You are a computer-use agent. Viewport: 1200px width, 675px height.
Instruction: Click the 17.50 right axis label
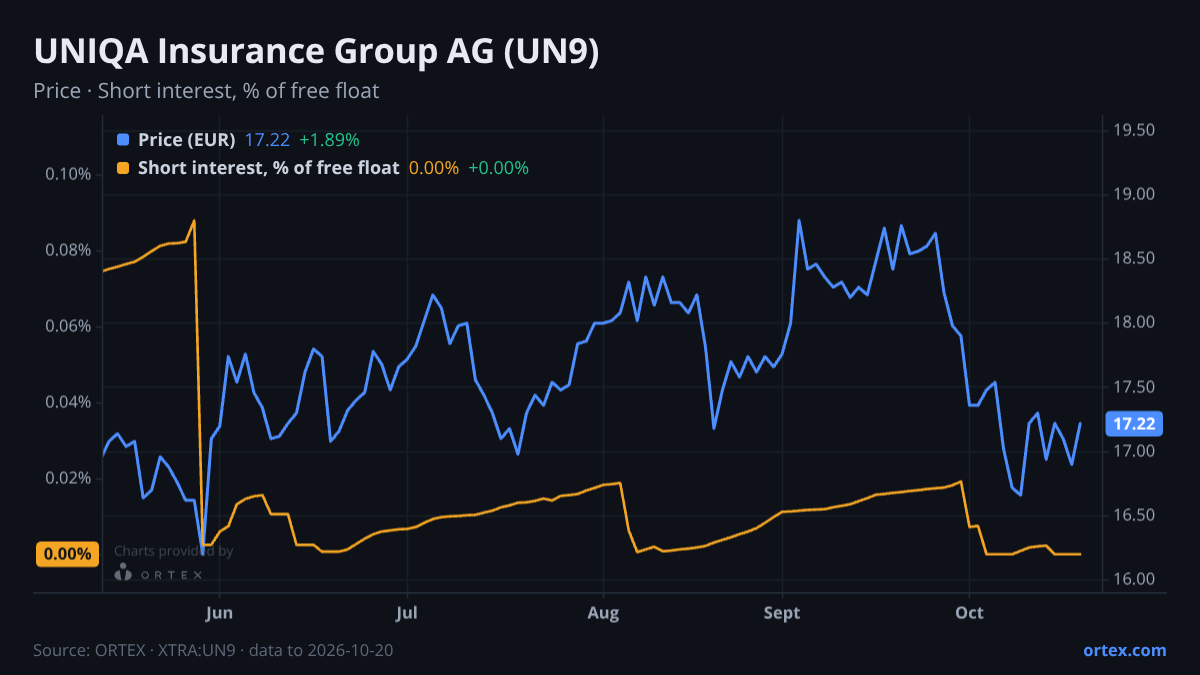tap(1135, 387)
